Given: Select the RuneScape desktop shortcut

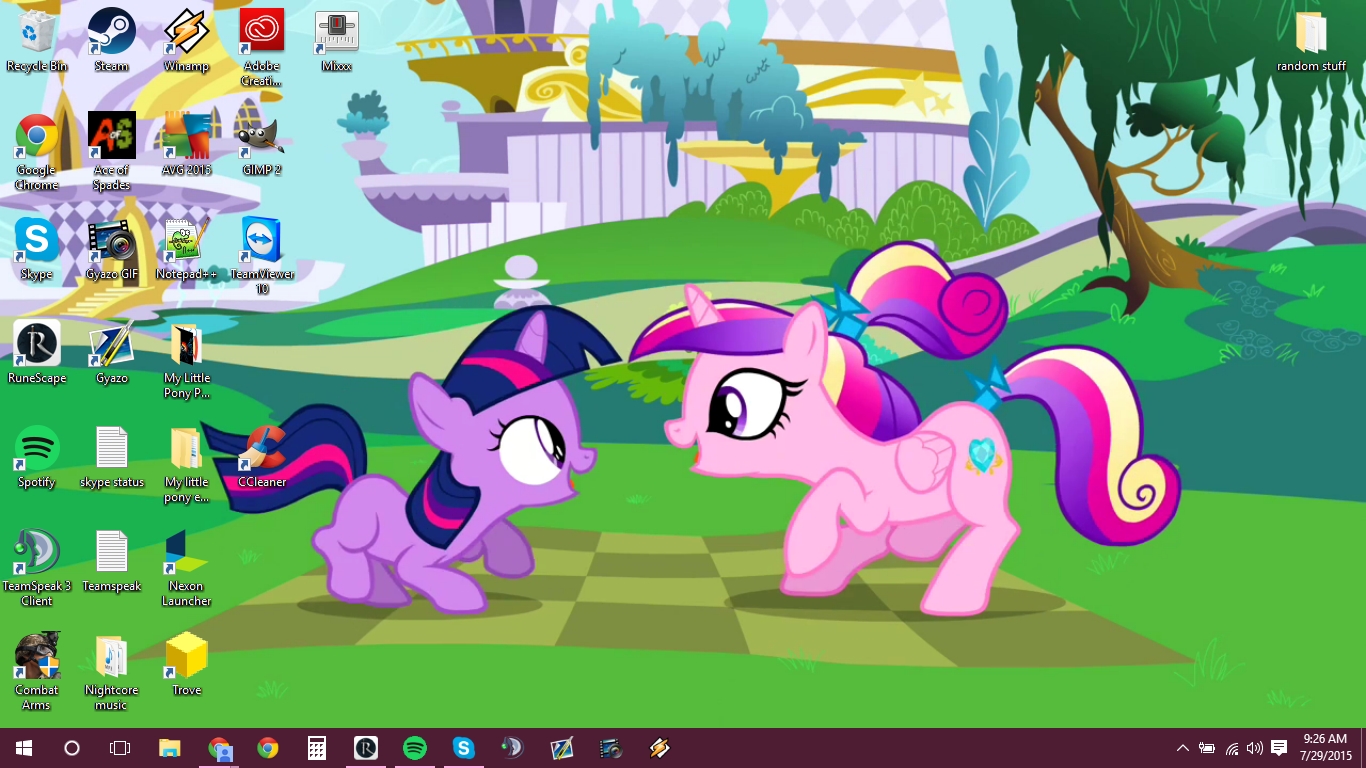Looking at the screenshot, I should [37, 353].
